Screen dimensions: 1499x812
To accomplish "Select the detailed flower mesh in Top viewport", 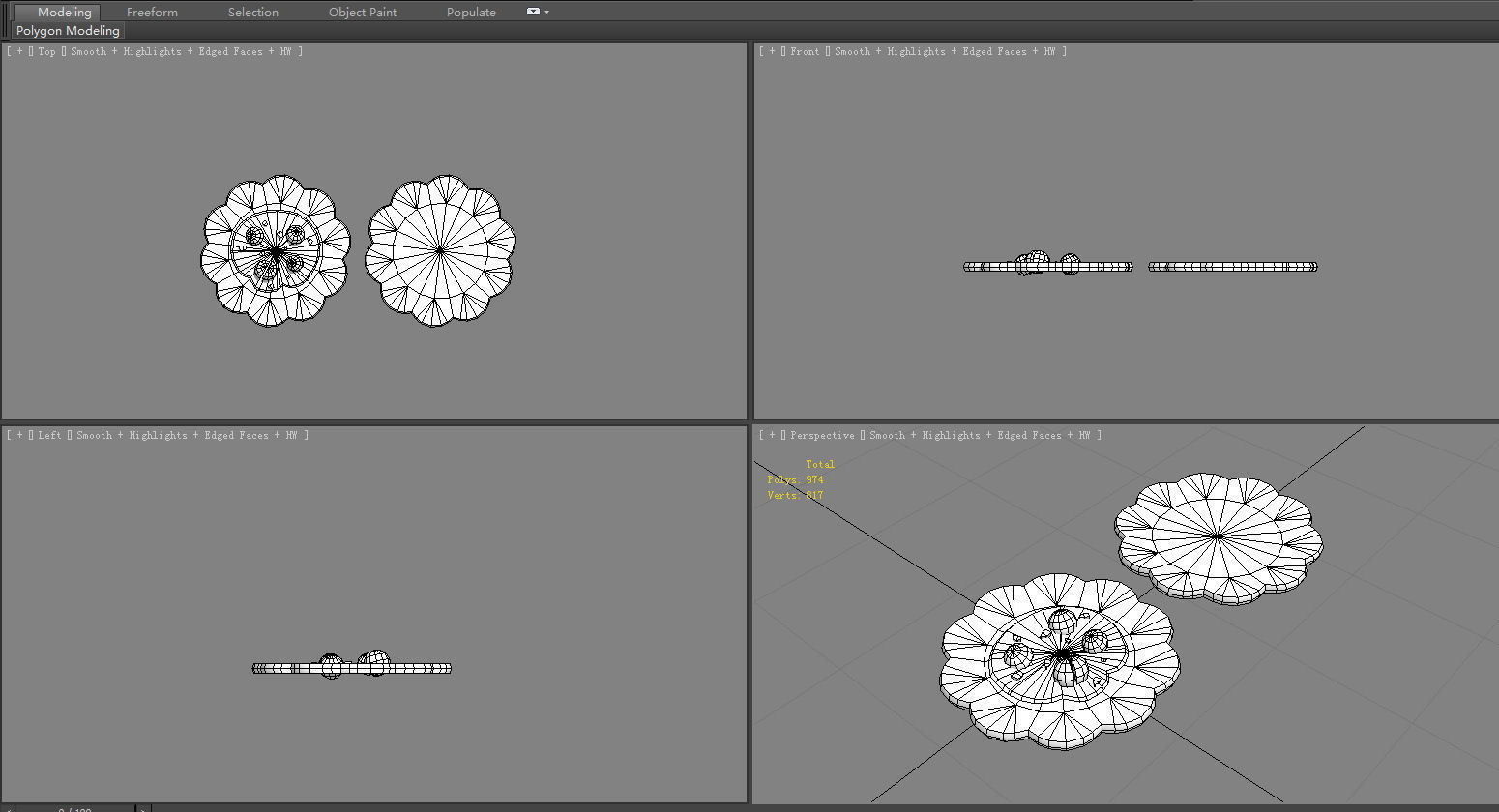I will (276, 251).
